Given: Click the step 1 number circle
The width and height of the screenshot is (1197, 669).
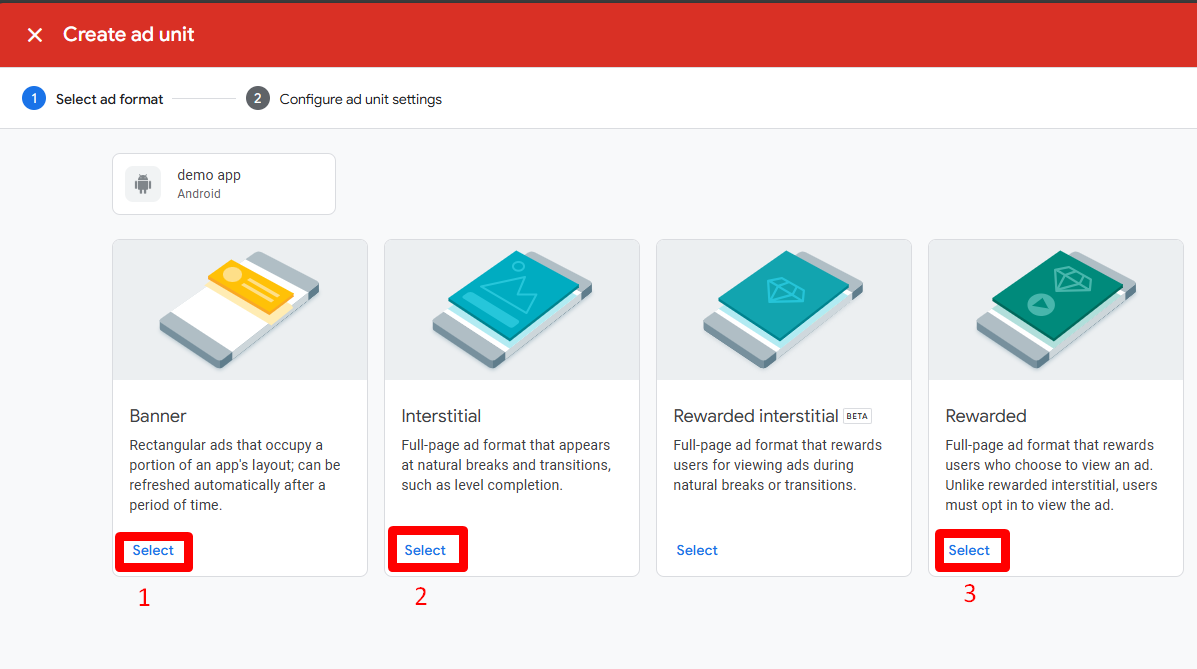Looking at the screenshot, I should point(34,99).
